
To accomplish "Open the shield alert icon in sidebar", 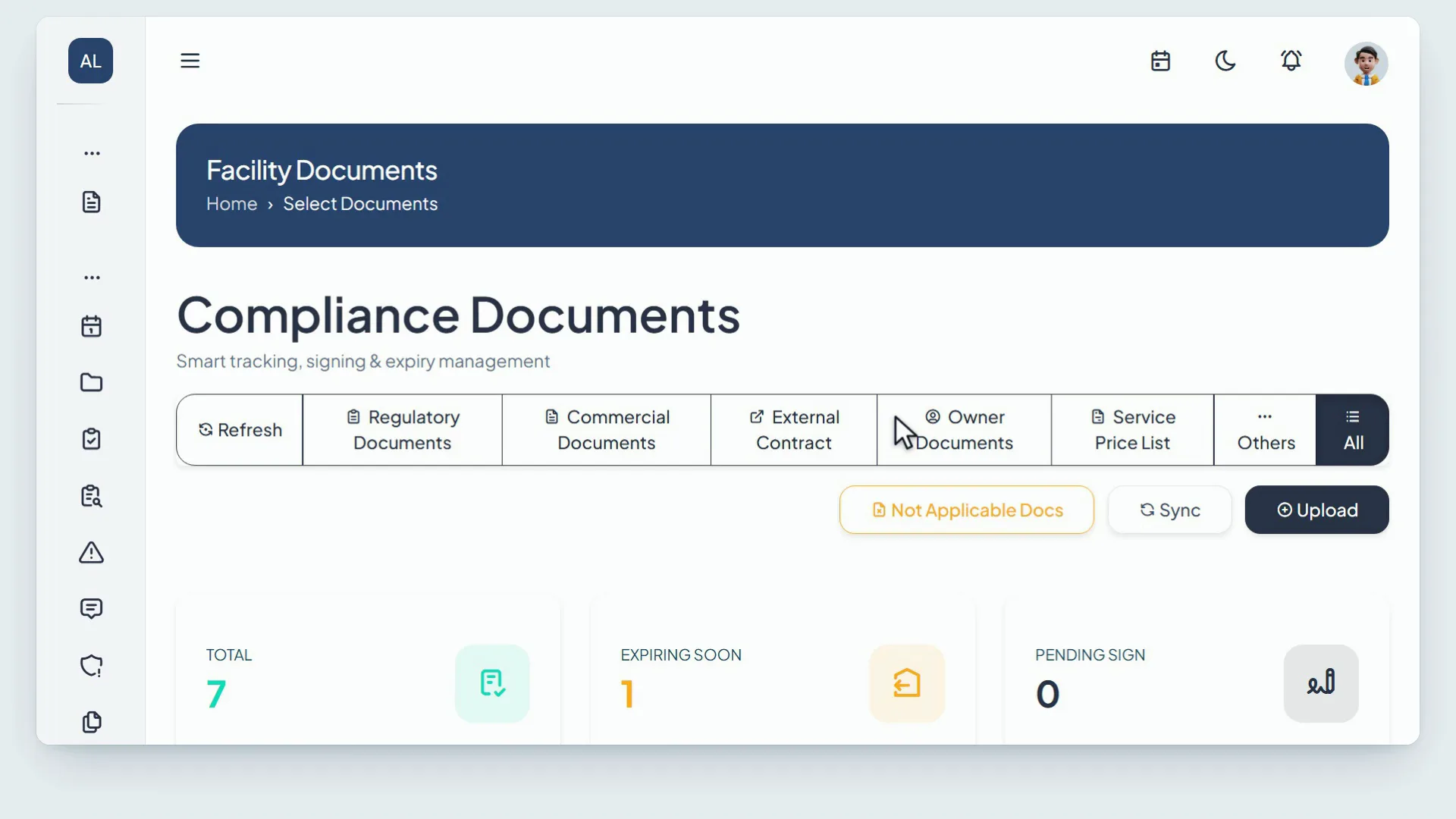I will [91, 666].
